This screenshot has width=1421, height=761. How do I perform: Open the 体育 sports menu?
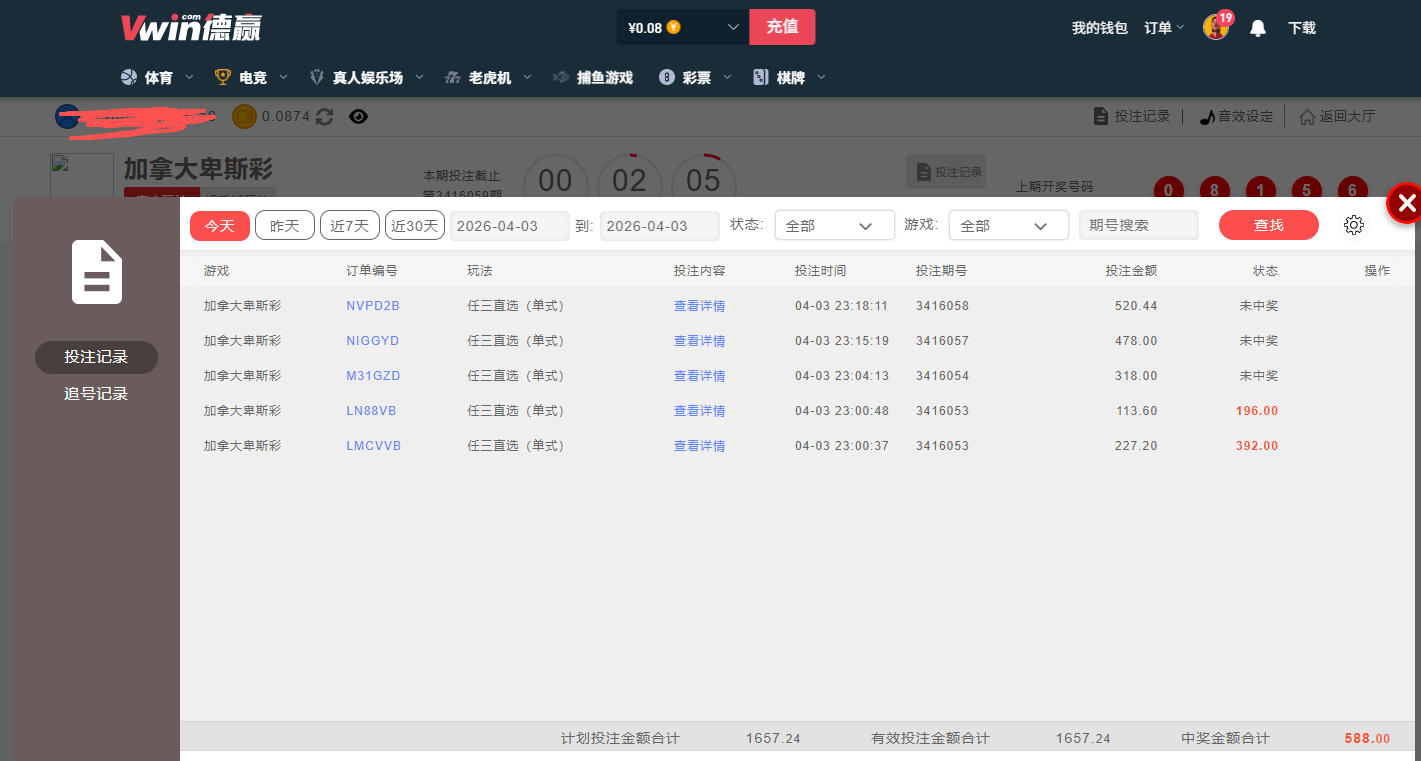158,78
